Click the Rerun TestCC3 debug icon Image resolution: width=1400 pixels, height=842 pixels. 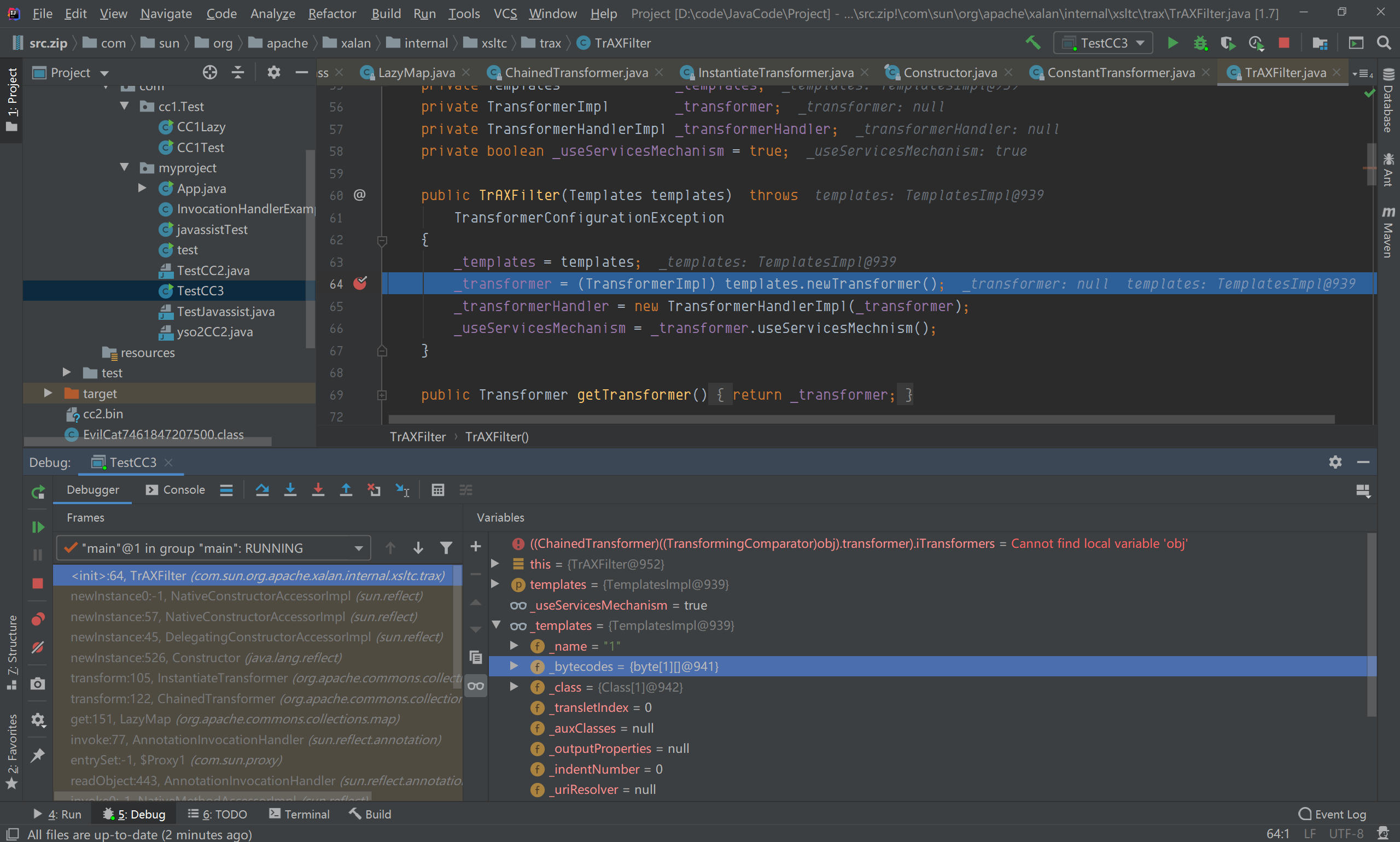pos(38,492)
